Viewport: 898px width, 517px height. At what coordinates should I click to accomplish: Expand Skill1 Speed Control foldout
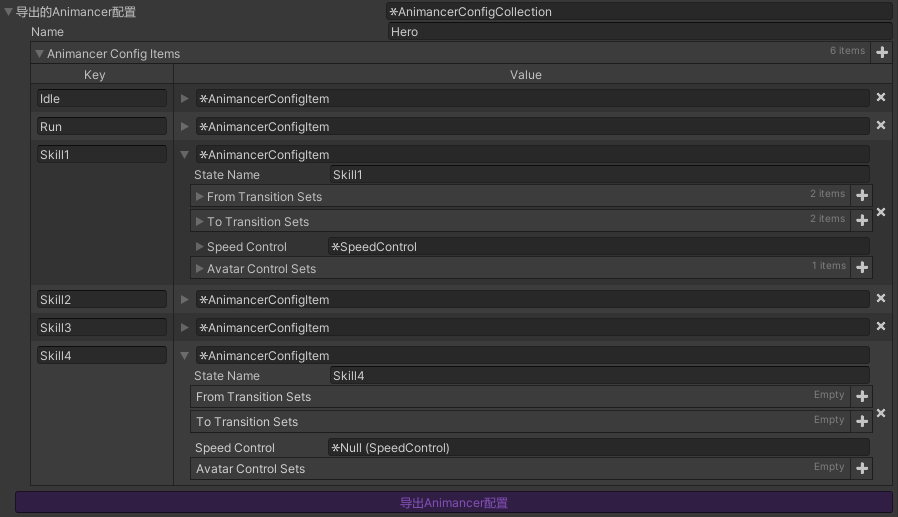coord(199,247)
